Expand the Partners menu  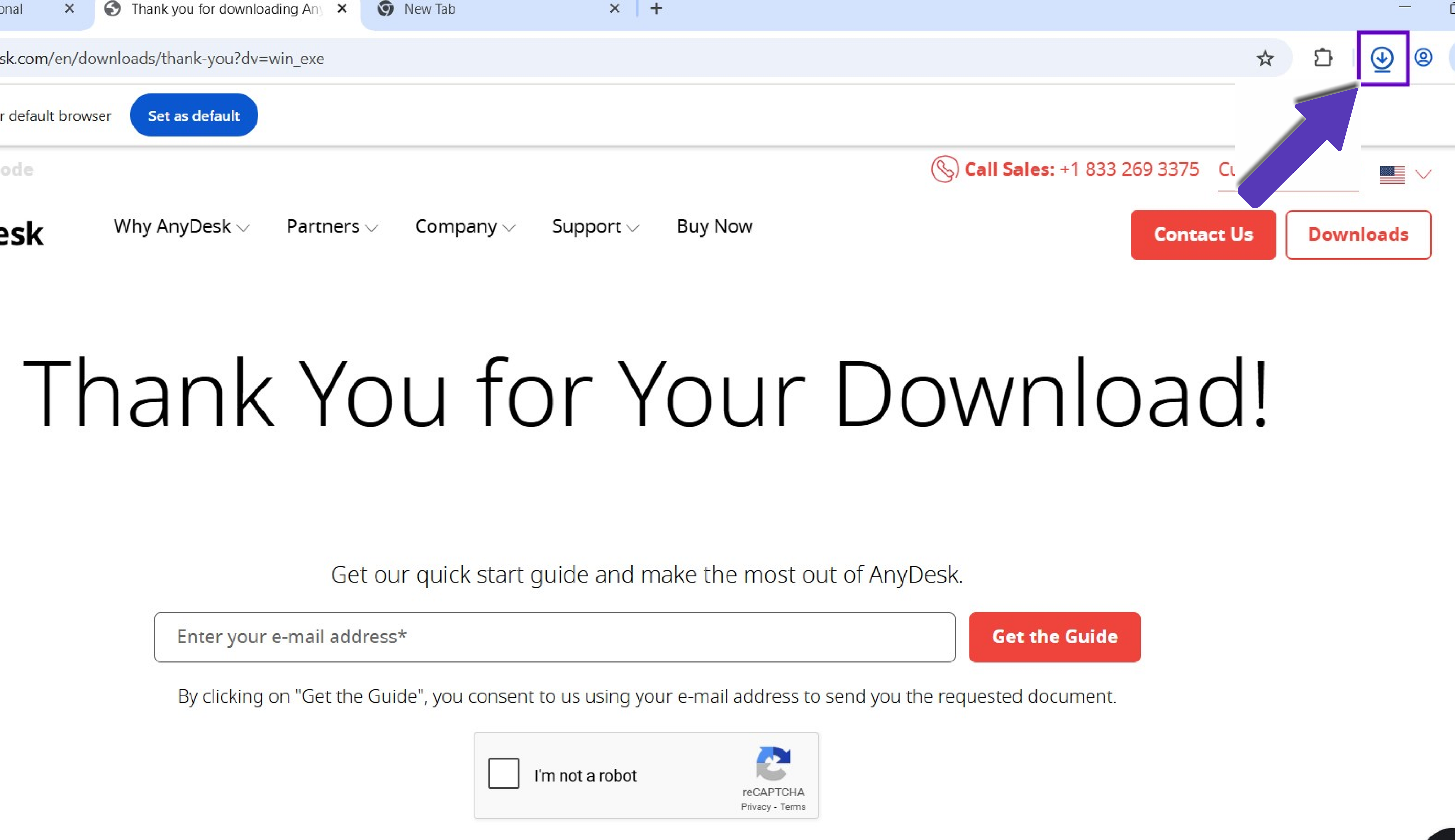click(332, 226)
